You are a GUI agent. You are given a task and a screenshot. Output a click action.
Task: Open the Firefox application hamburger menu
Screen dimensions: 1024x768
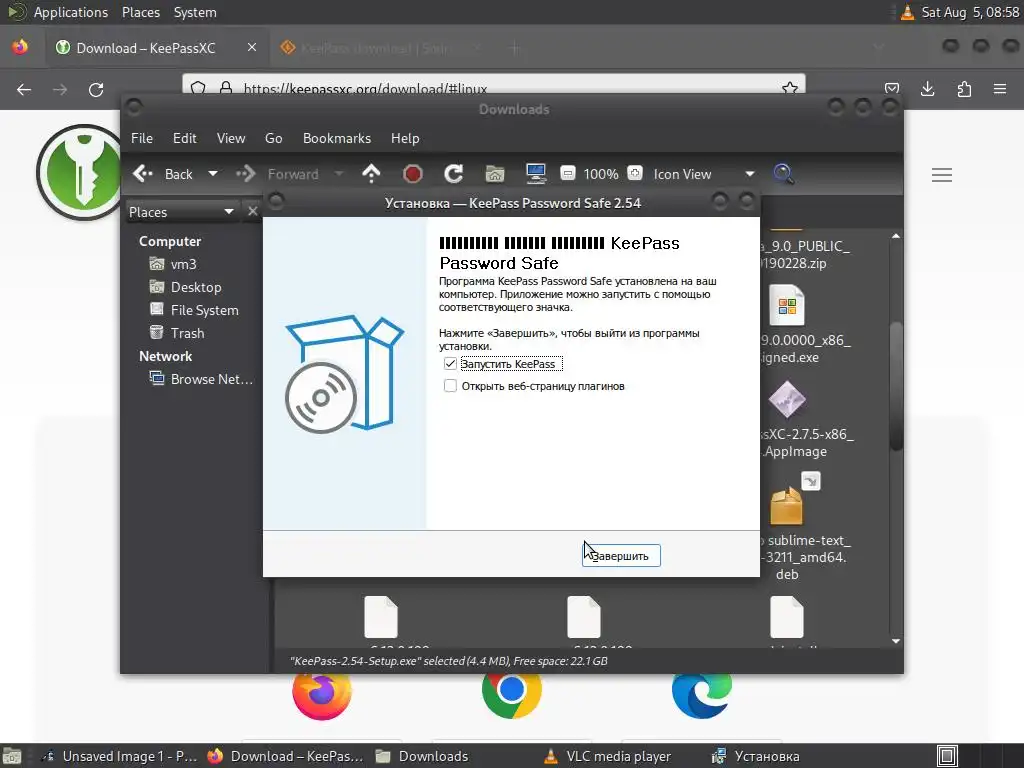1000,89
